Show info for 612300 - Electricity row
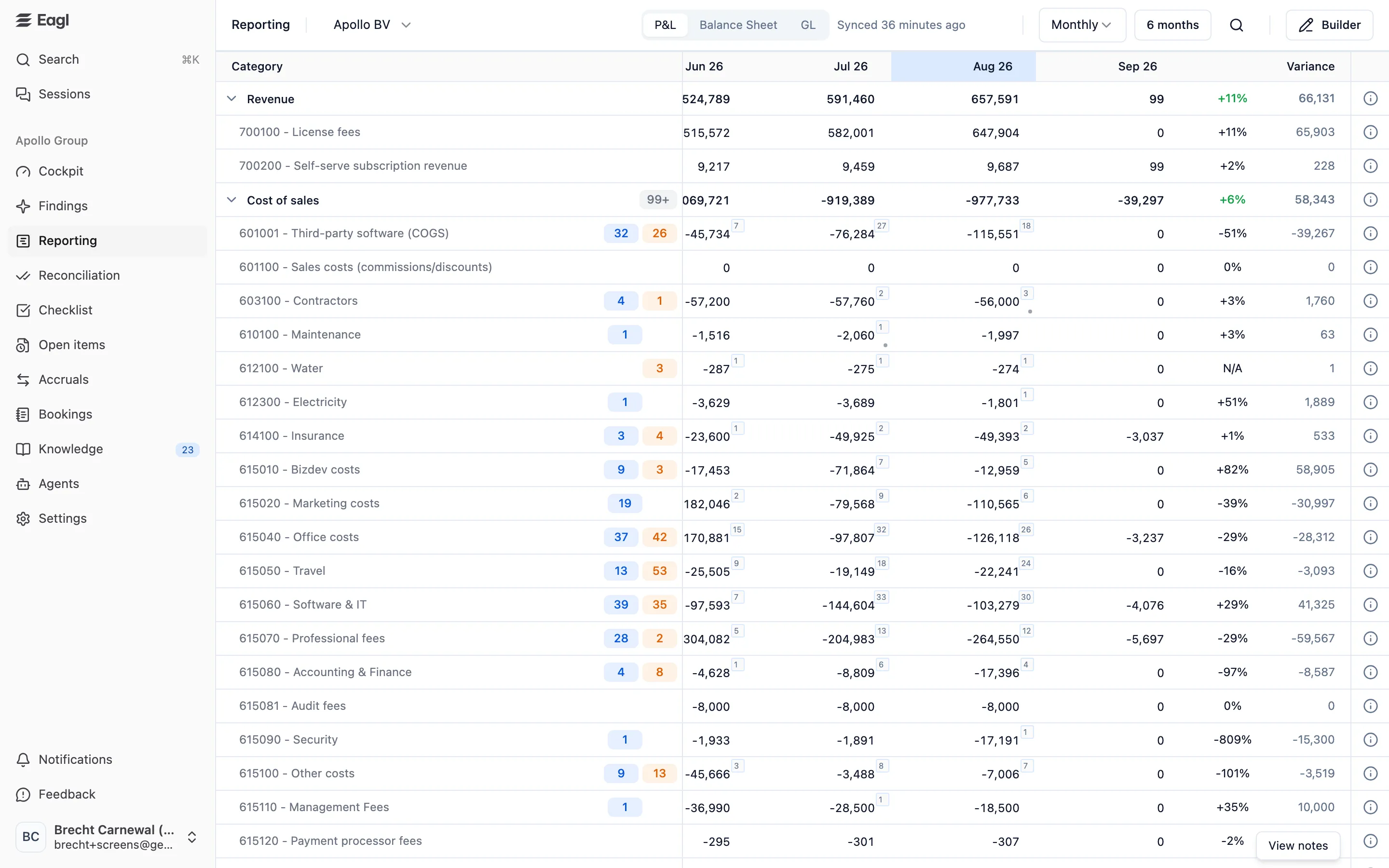 pos(1370,403)
